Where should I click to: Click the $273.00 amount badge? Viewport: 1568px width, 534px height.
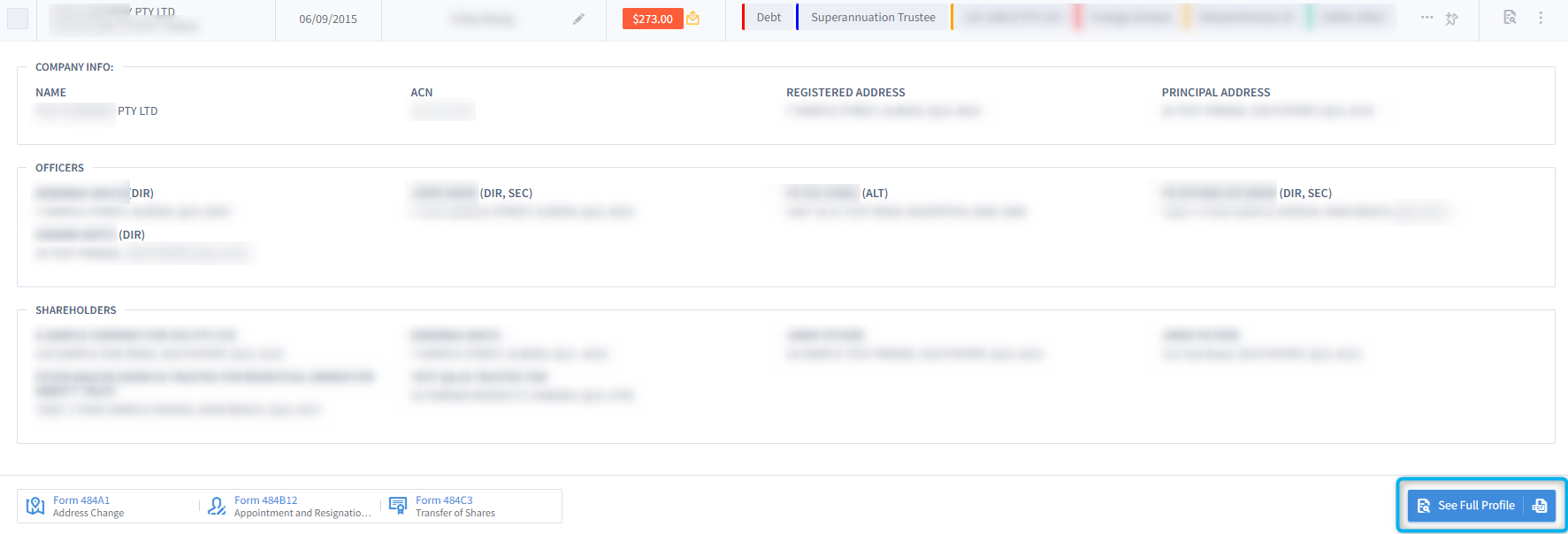click(x=653, y=19)
